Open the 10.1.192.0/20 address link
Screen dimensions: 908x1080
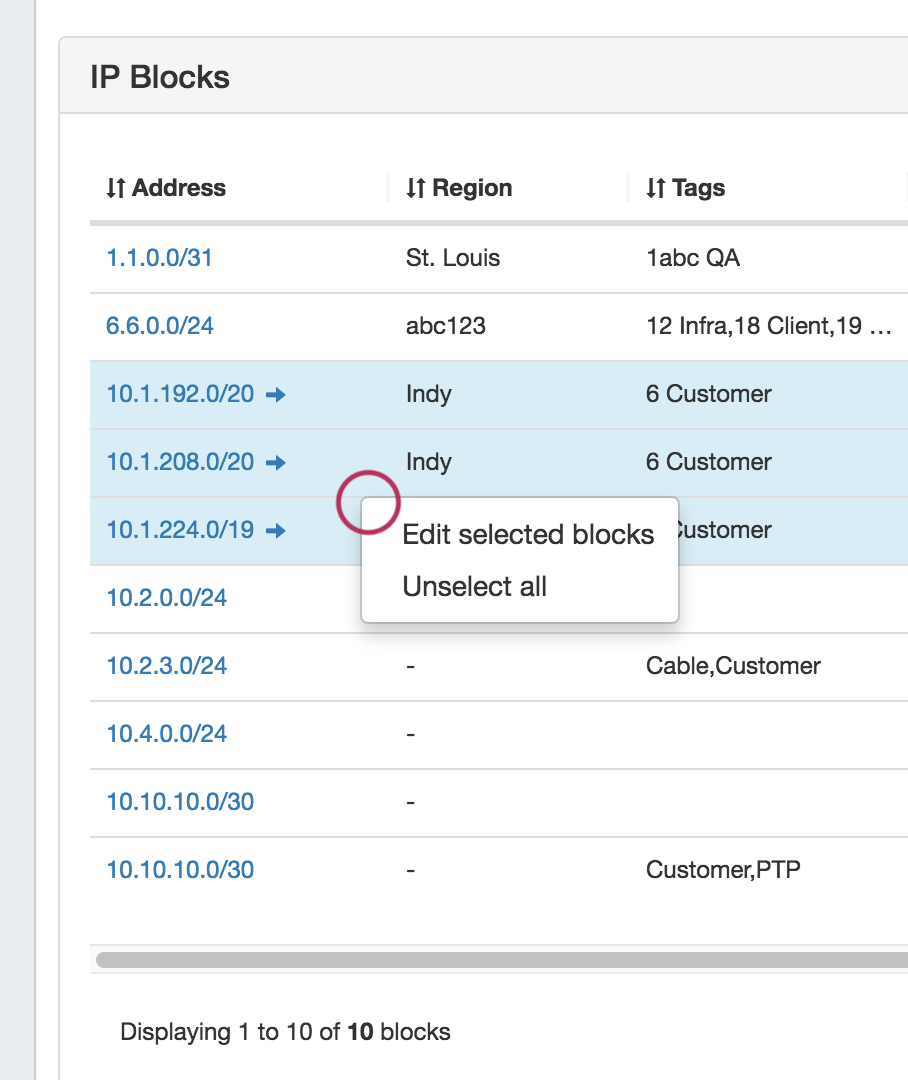coord(180,394)
